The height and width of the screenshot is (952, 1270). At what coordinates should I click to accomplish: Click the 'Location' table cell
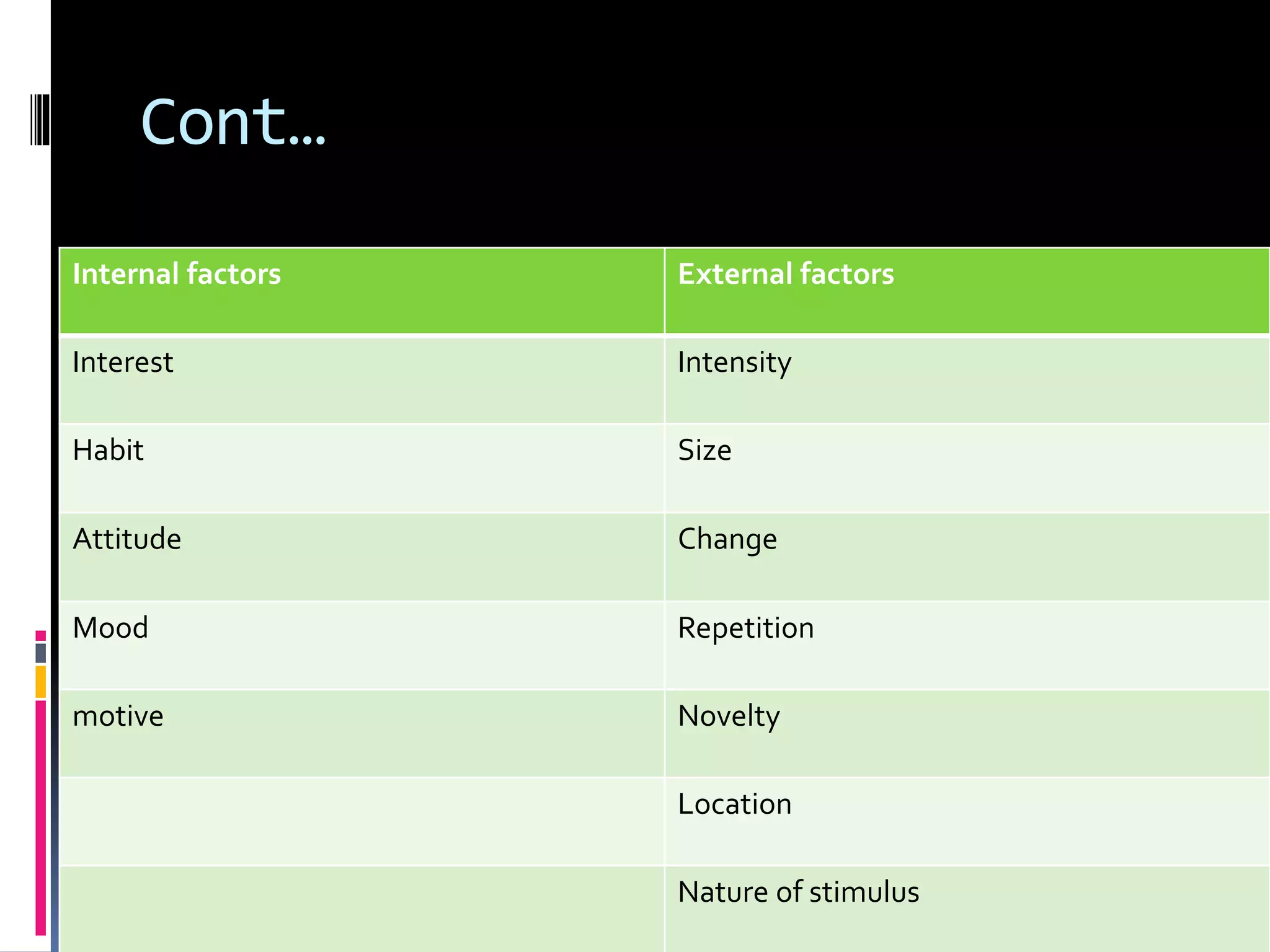[967, 821]
